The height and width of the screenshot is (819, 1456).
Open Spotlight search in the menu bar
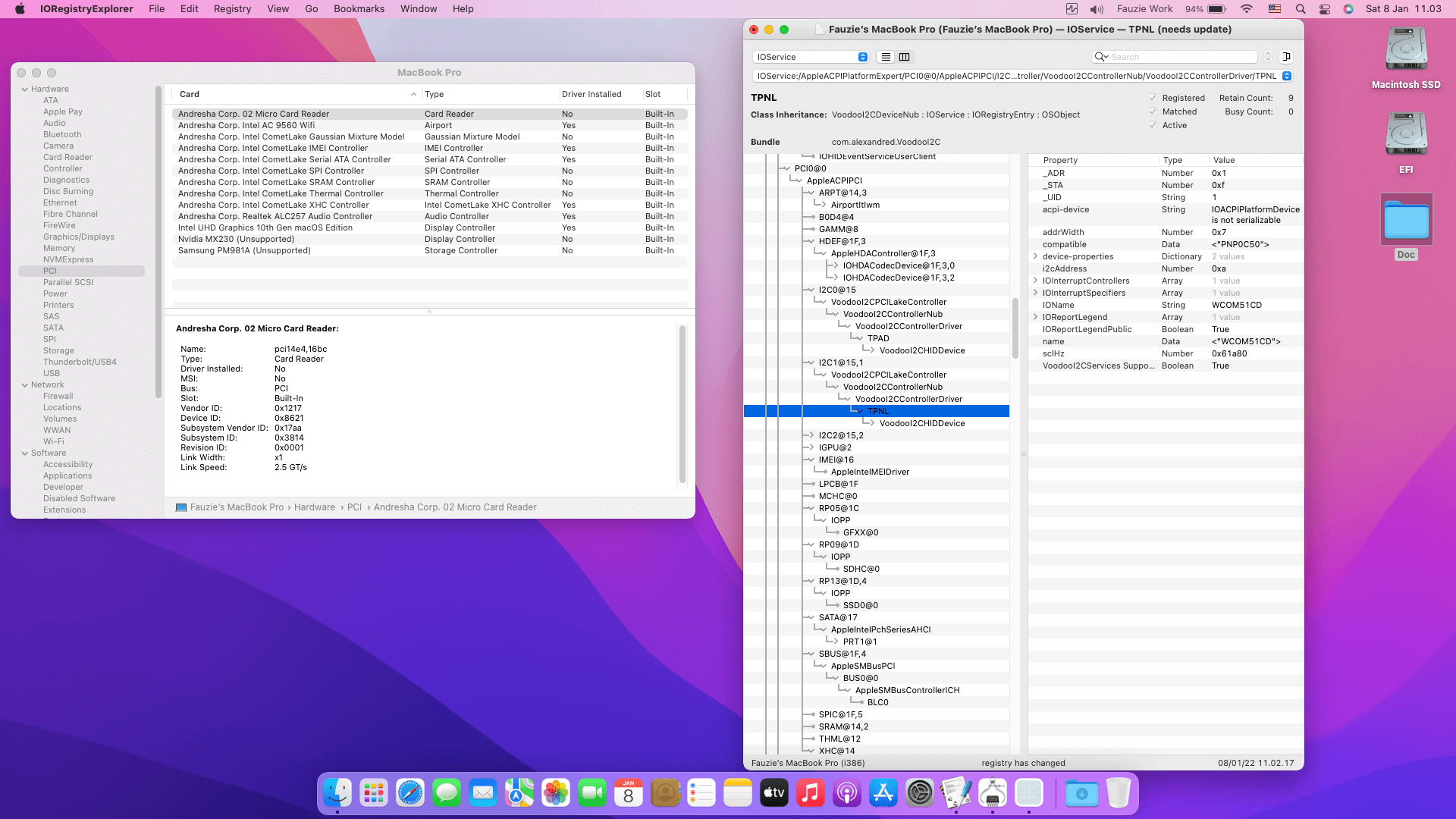tap(1301, 9)
